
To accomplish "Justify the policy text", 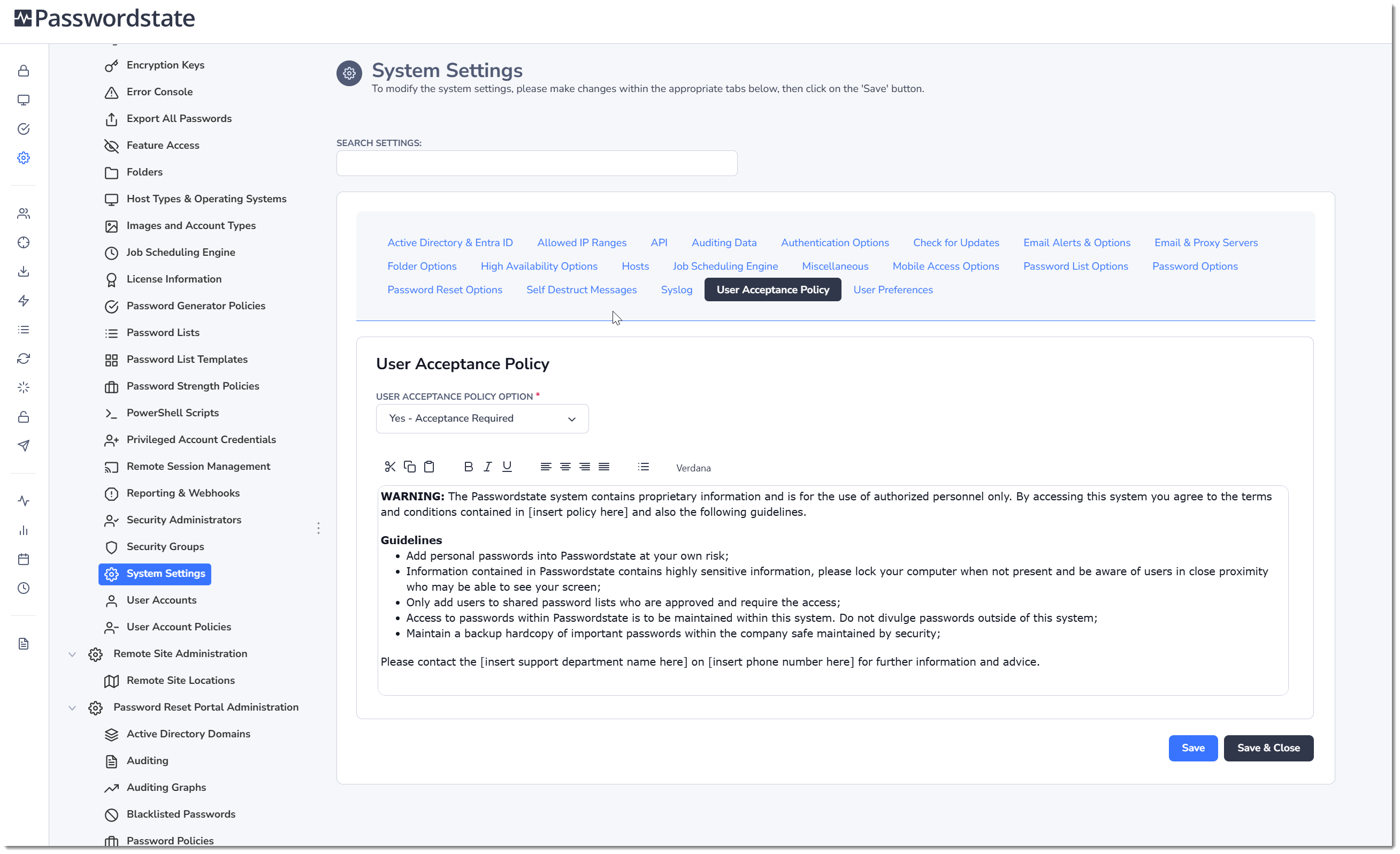I will pyautogui.click(x=604, y=467).
